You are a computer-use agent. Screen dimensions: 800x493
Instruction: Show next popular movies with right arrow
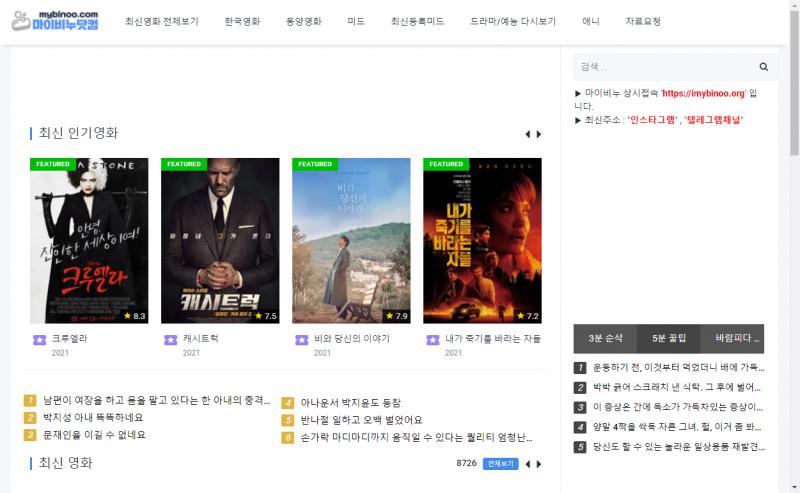pyautogui.click(x=539, y=134)
